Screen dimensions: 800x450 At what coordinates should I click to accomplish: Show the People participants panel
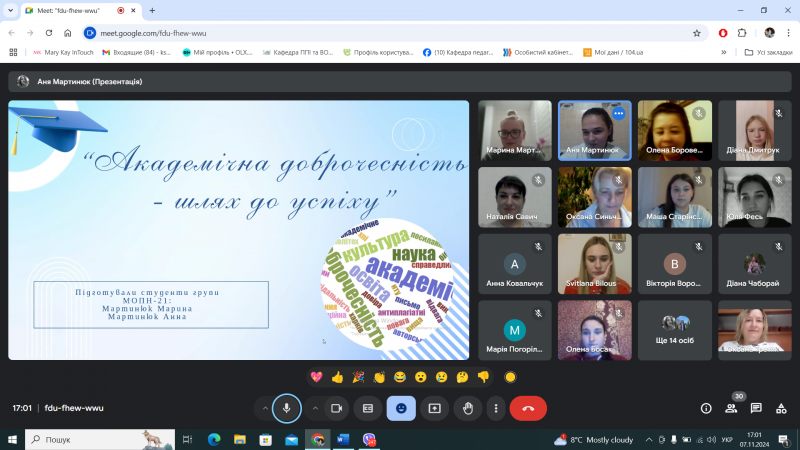coord(731,408)
